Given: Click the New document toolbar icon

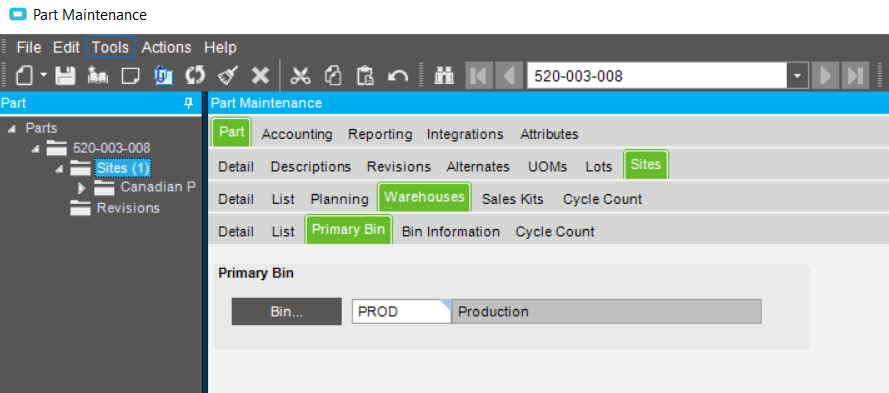Looking at the screenshot, I should click(24, 75).
